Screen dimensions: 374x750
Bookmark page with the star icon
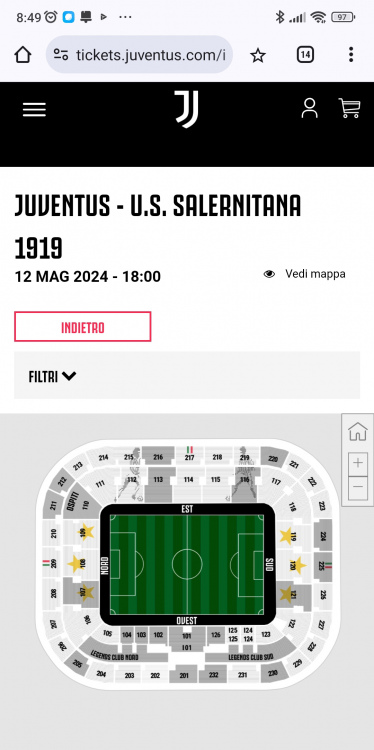(258, 55)
